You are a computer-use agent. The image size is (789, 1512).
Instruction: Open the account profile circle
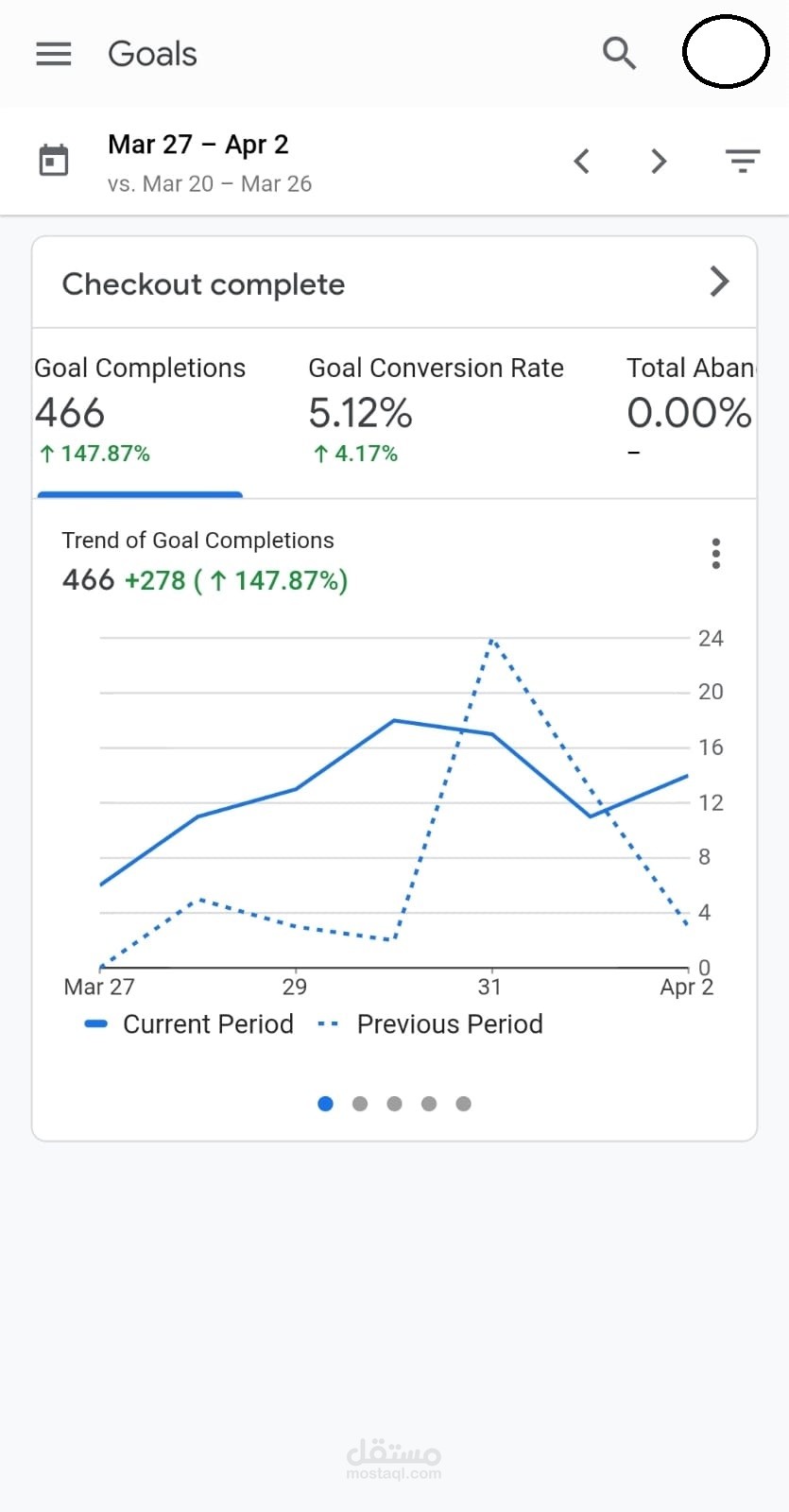coord(725,52)
